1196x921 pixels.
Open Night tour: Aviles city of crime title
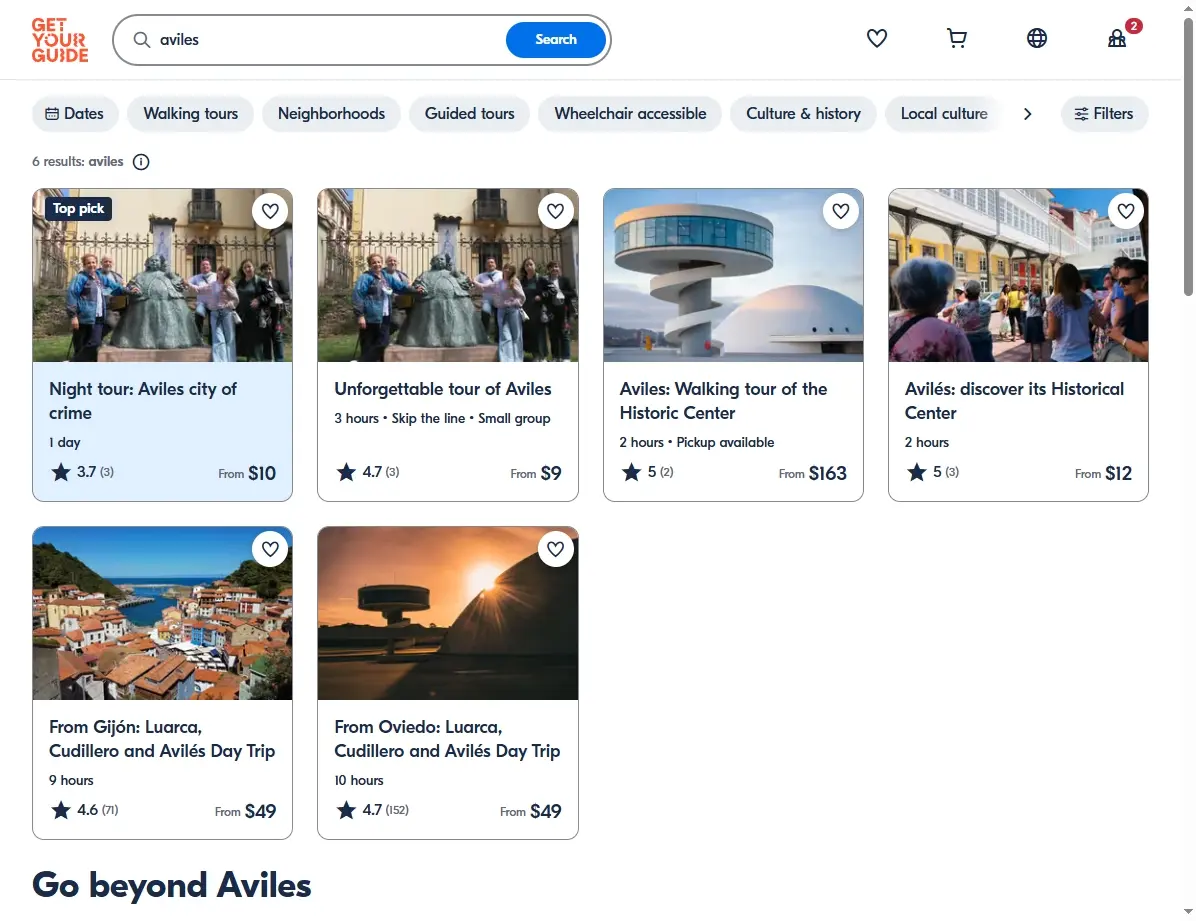click(x=143, y=401)
